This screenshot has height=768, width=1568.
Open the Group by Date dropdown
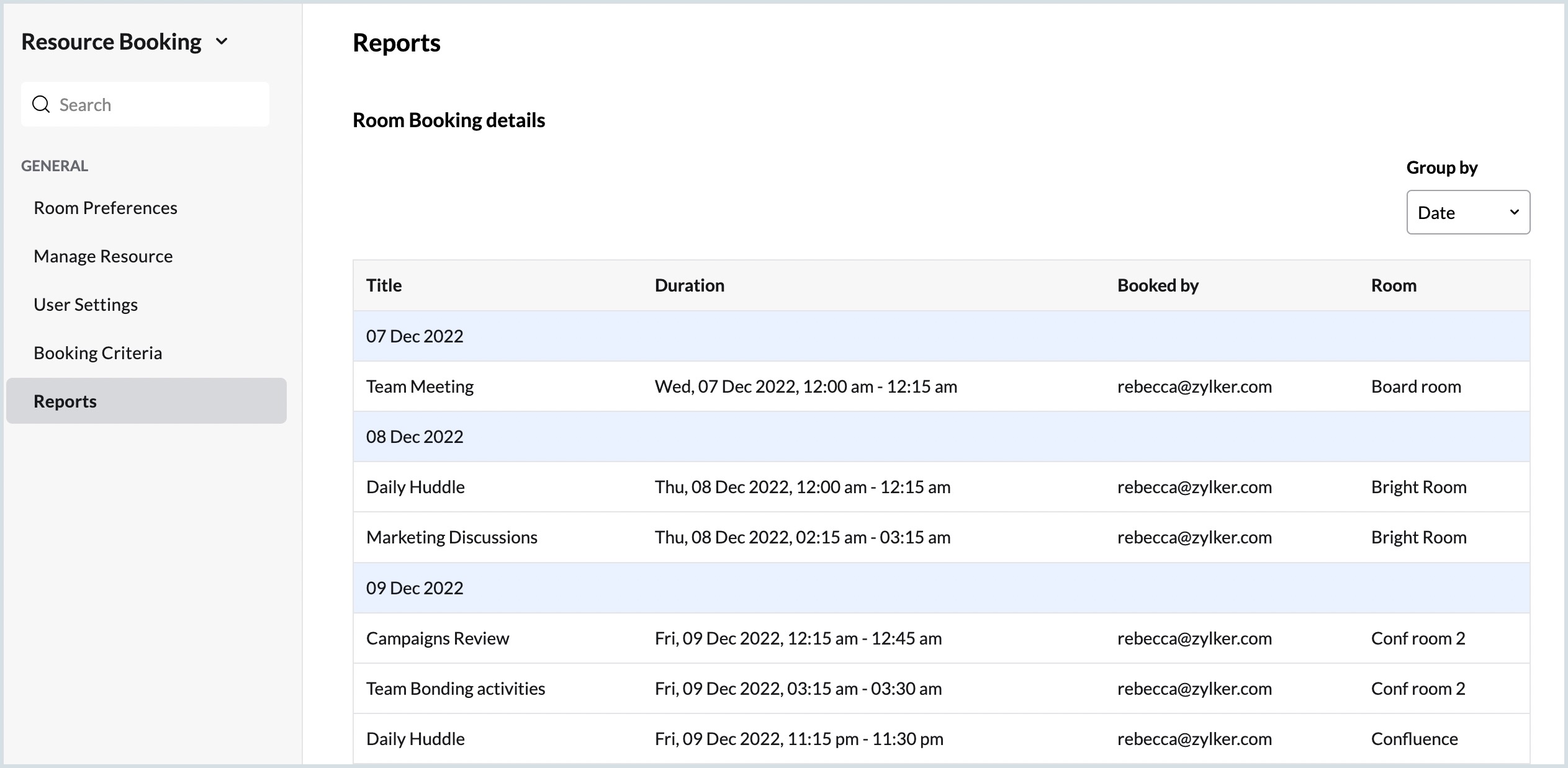[x=1467, y=212]
